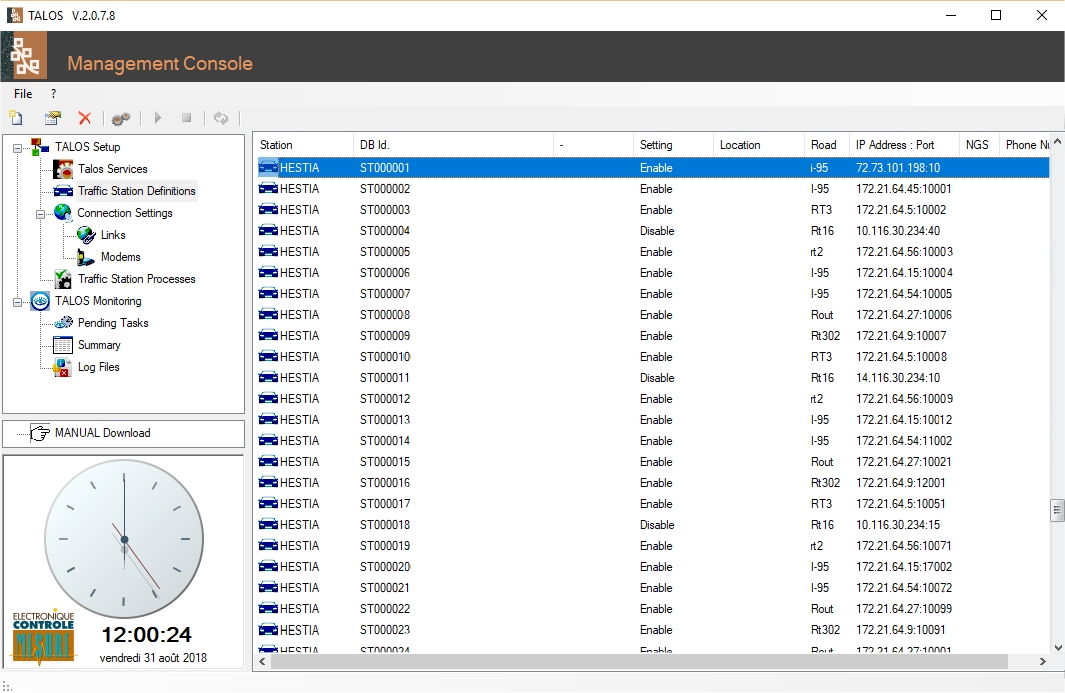
Task: Click the Log Files icon
Action: pyautogui.click(x=63, y=367)
